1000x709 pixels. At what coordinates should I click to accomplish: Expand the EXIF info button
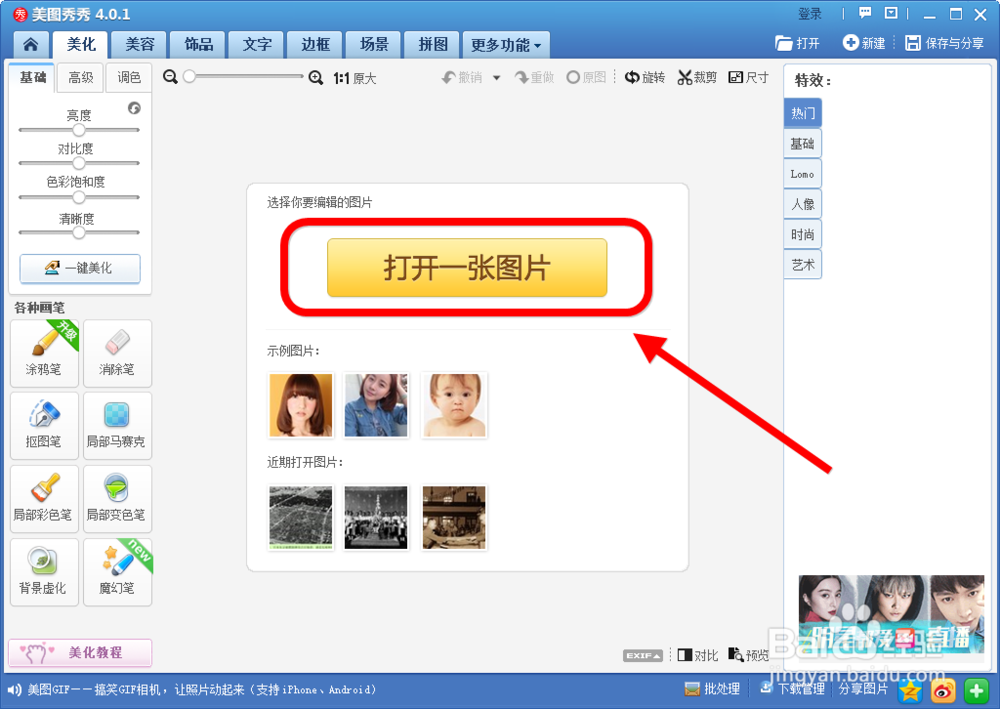643,655
